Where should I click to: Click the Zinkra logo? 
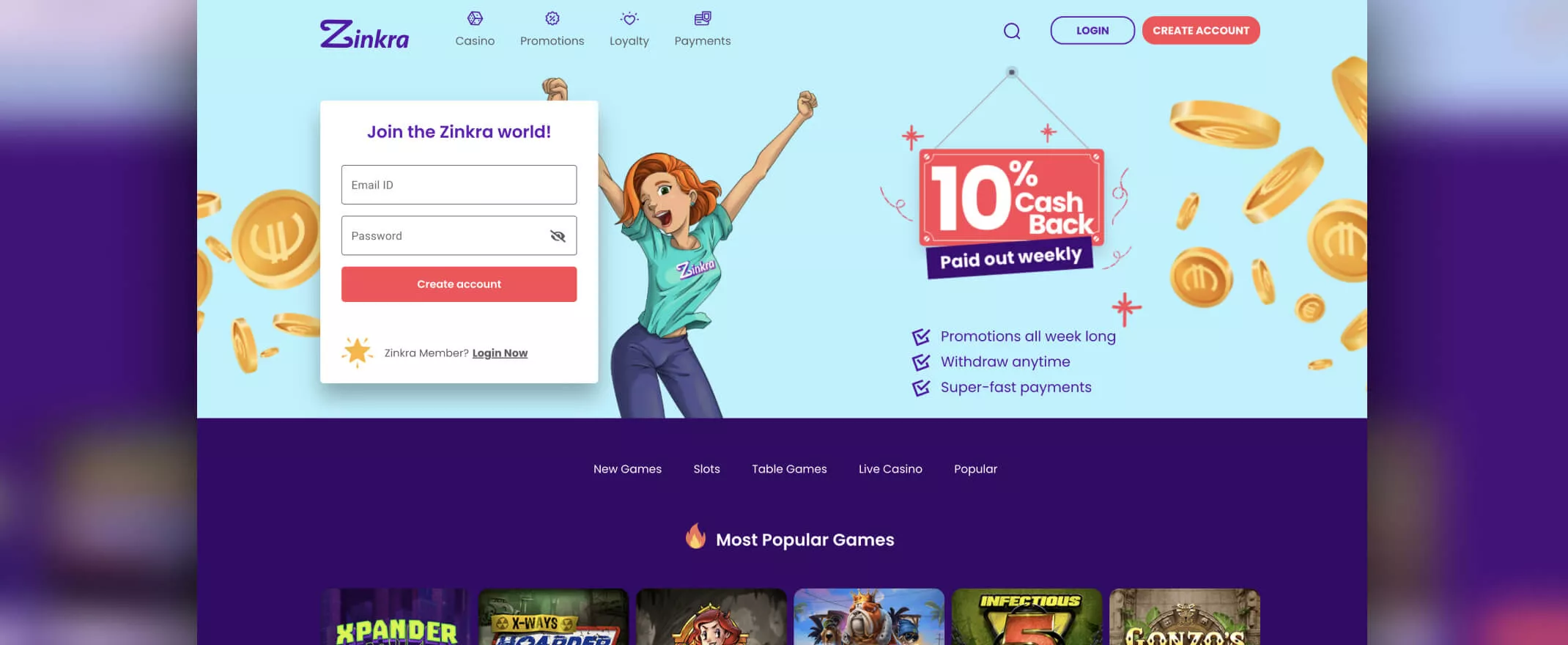[x=364, y=34]
